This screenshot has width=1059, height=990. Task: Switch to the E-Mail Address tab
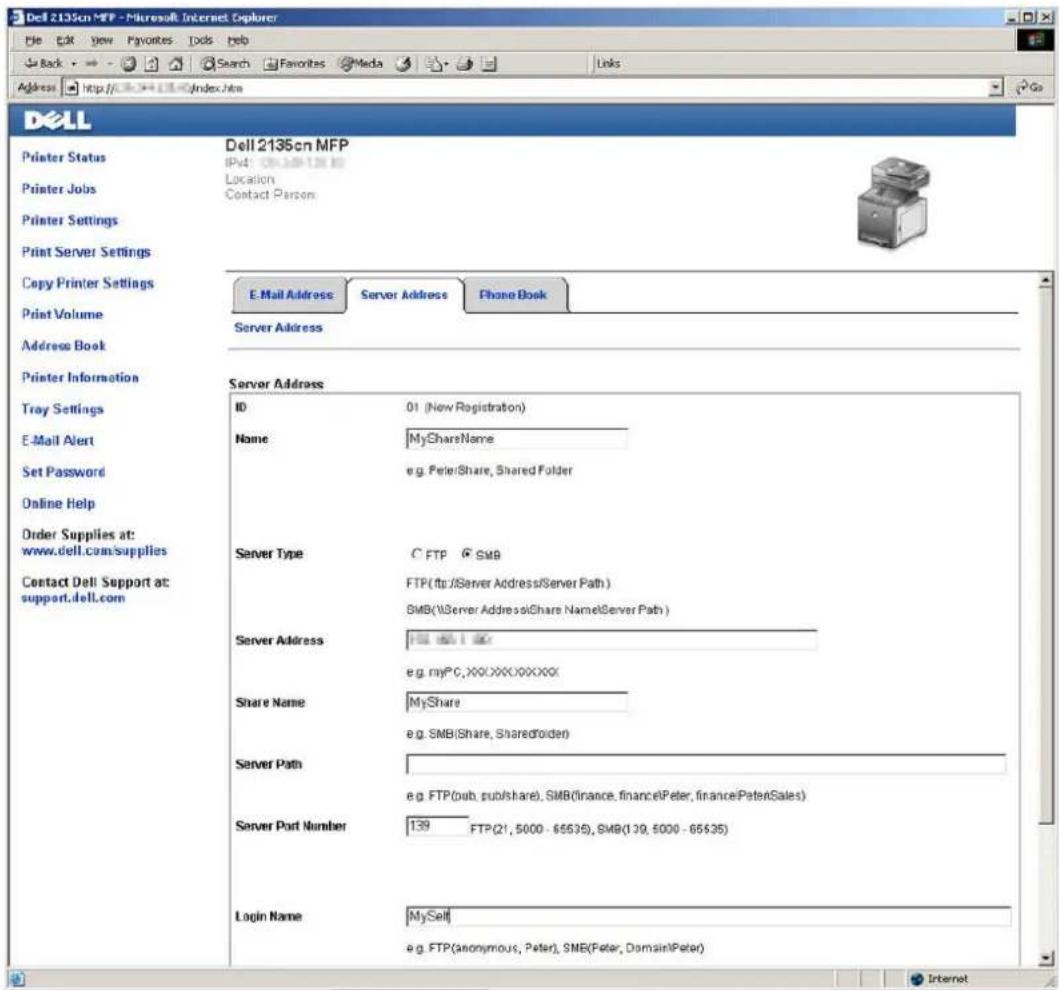[x=290, y=295]
